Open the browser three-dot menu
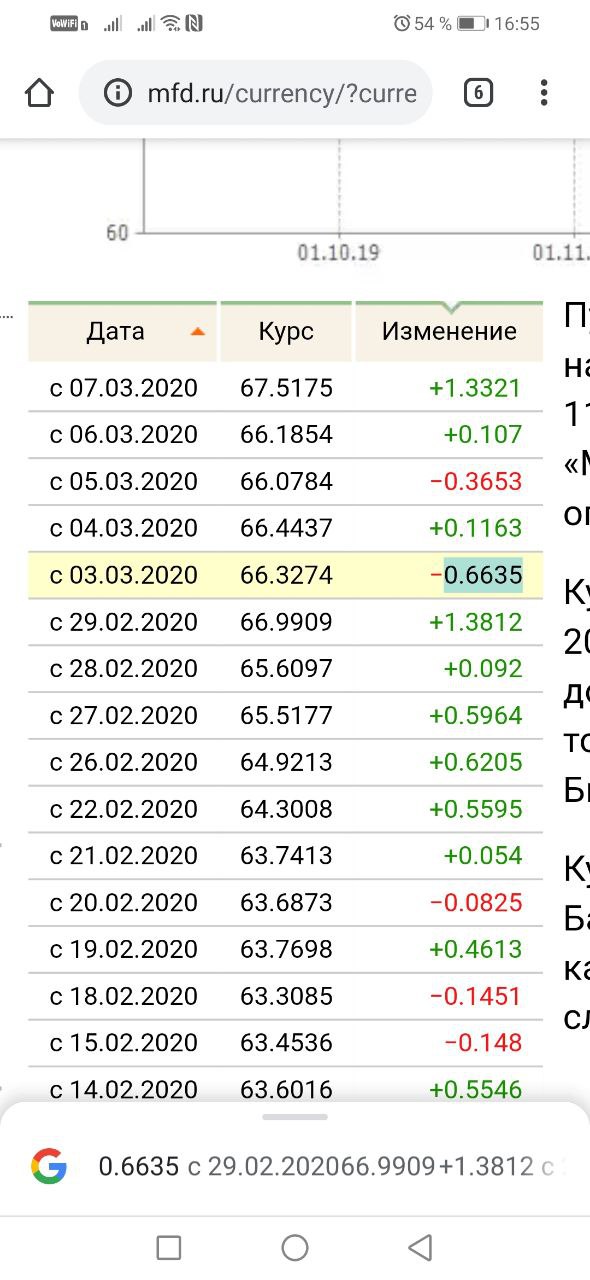Viewport: 590px width, 1280px height. pyautogui.click(x=544, y=94)
